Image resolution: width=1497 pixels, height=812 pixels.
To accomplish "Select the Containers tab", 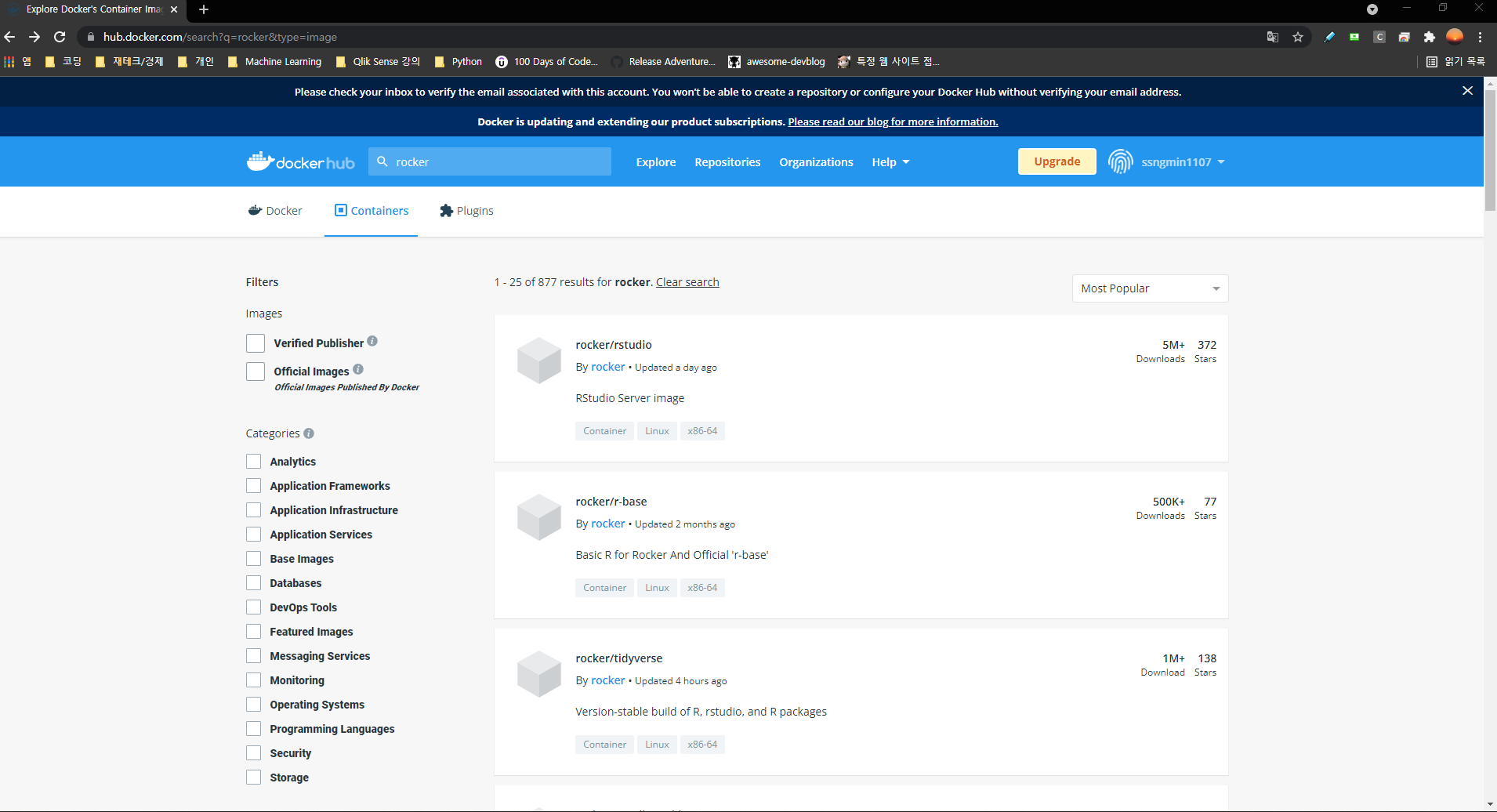I will (x=372, y=211).
